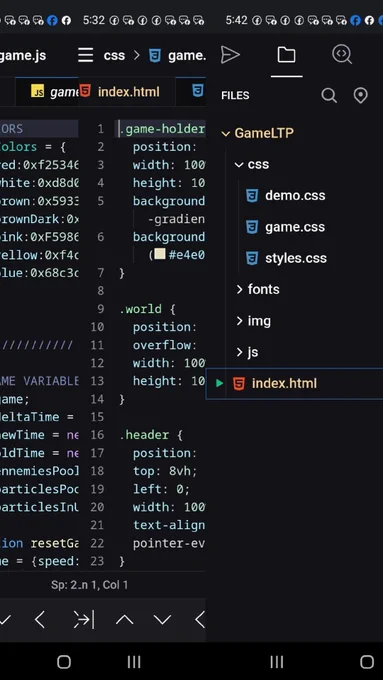Image resolution: width=383 pixels, height=680 pixels.
Task: Click line number 8 in the gutter
Action: [x=101, y=291]
